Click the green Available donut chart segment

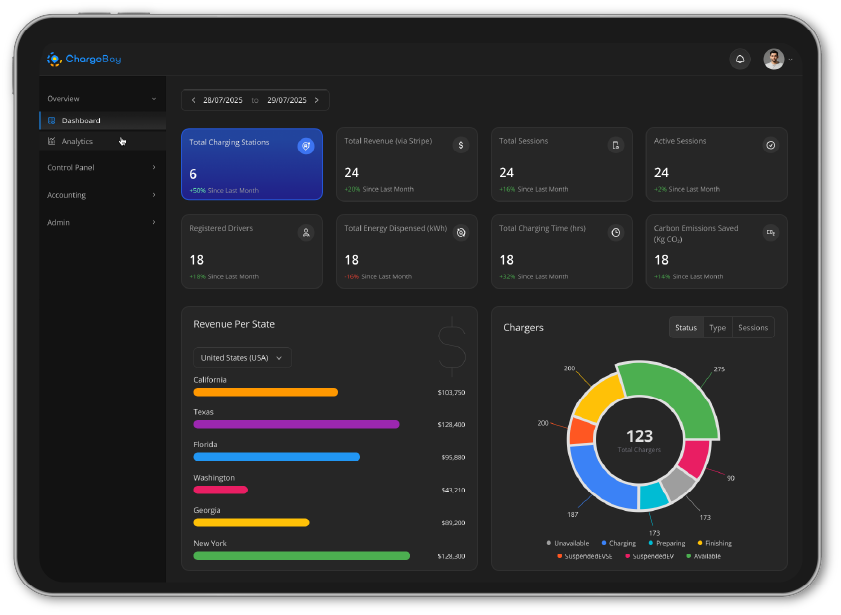point(675,397)
